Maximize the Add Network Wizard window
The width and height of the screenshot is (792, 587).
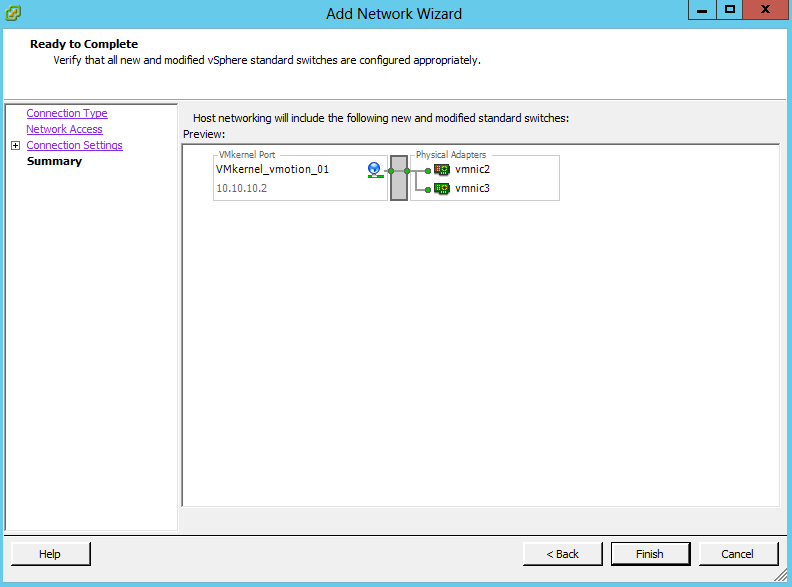pos(730,10)
